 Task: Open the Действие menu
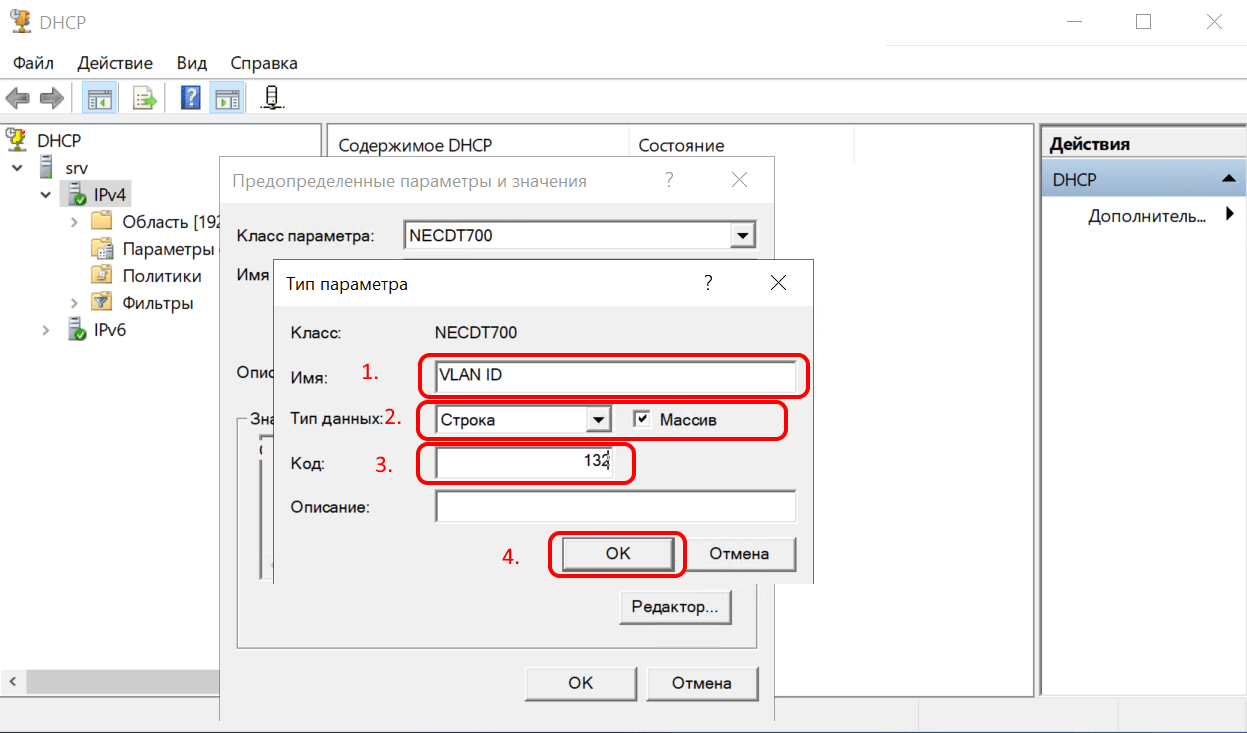click(x=115, y=63)
